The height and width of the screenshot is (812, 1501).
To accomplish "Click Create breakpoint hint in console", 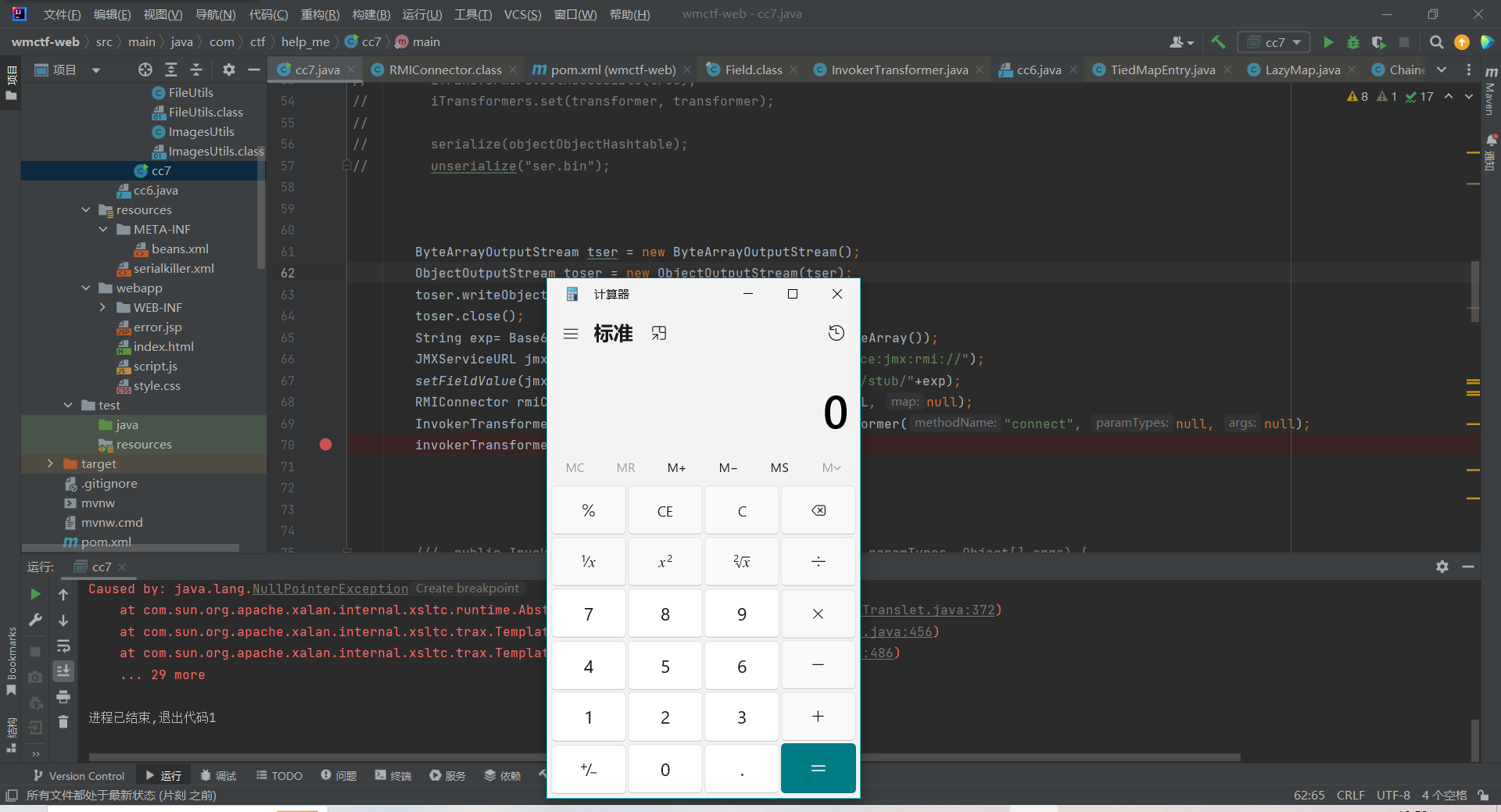I will click(x=467, y=588).
